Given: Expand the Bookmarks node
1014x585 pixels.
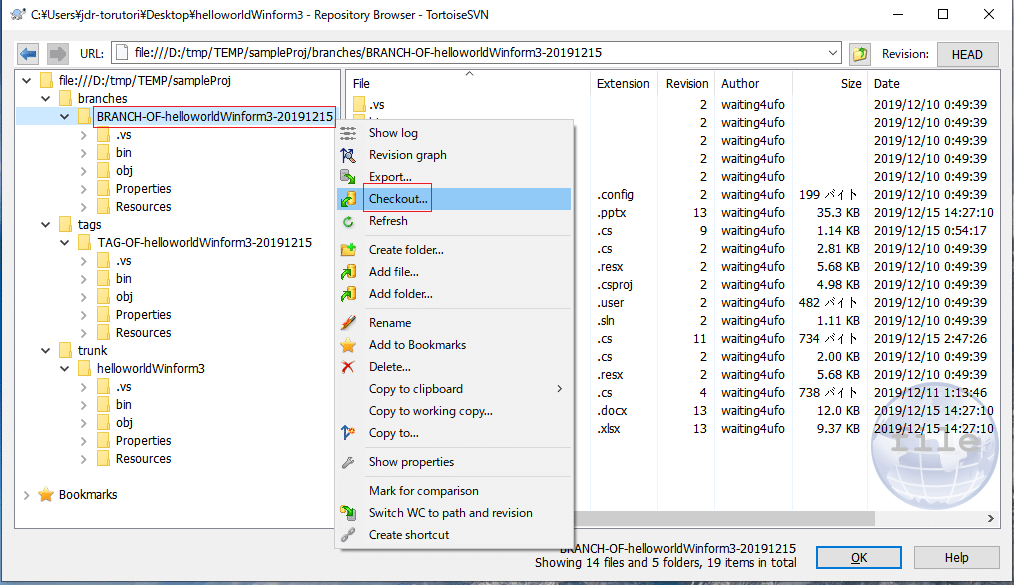Looking at the screenshot, I should (x=27, y=495).
